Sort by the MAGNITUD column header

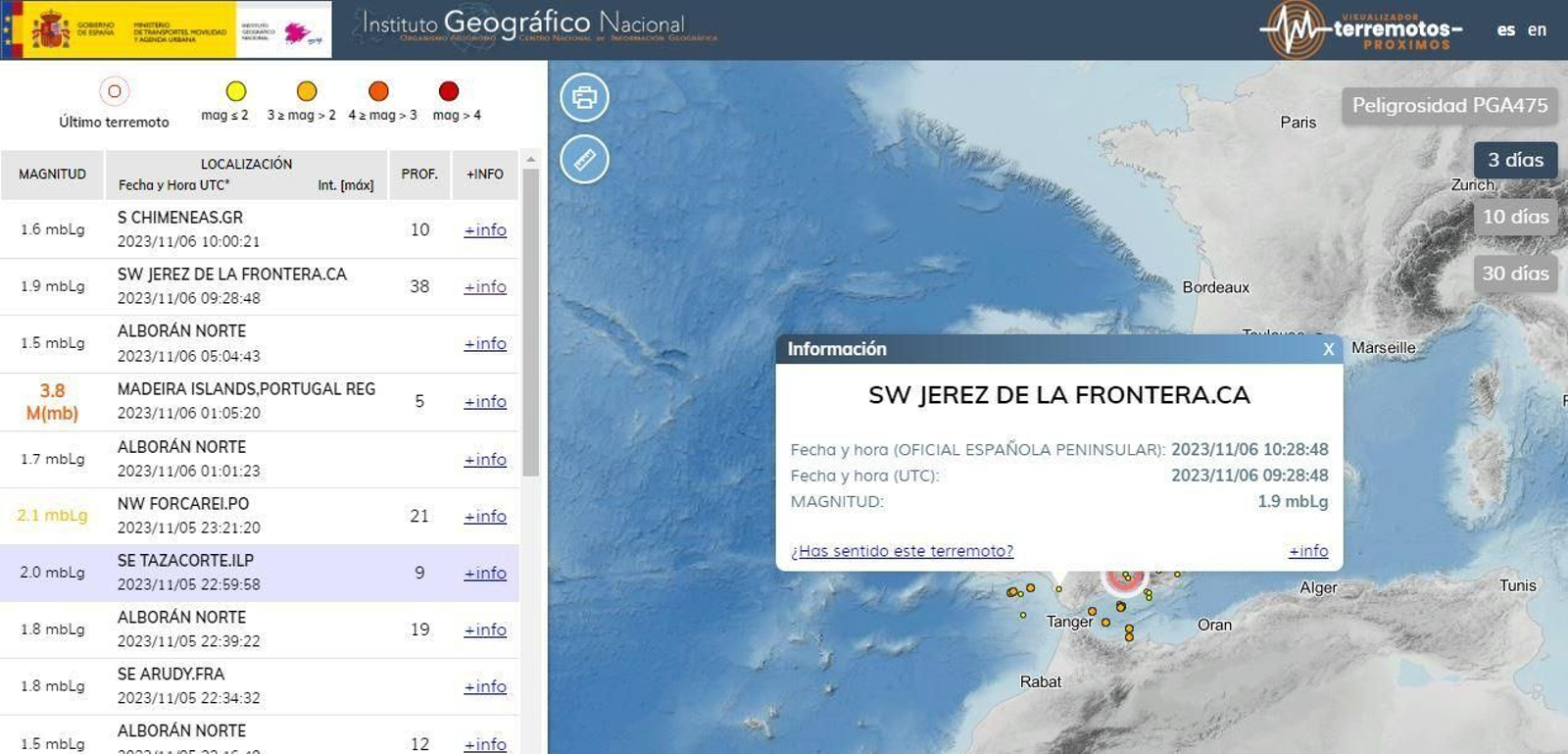coord(52,175)
